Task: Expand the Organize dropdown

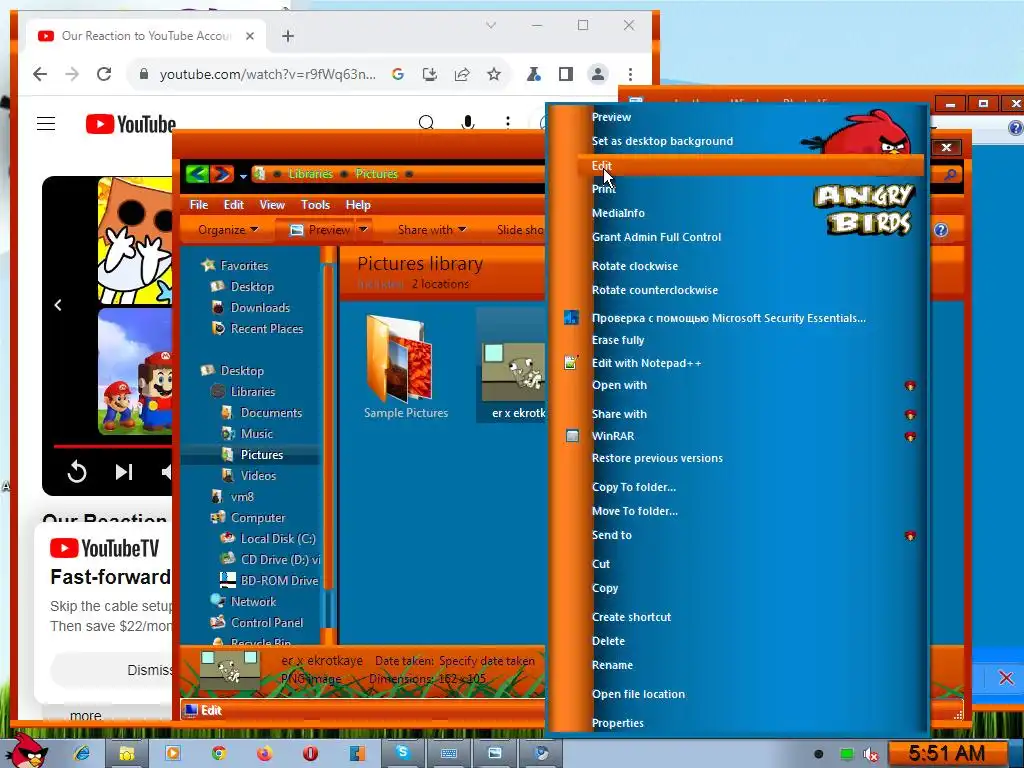Action: (229, 230)
